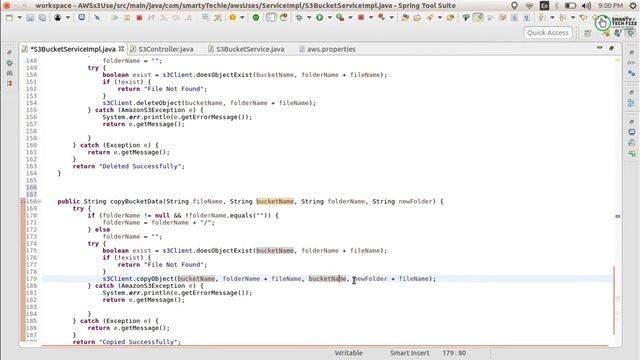Image resolution: width=640 pixels, height=360 pixels.
Task: Click the green Run icon
Action: 320,18
